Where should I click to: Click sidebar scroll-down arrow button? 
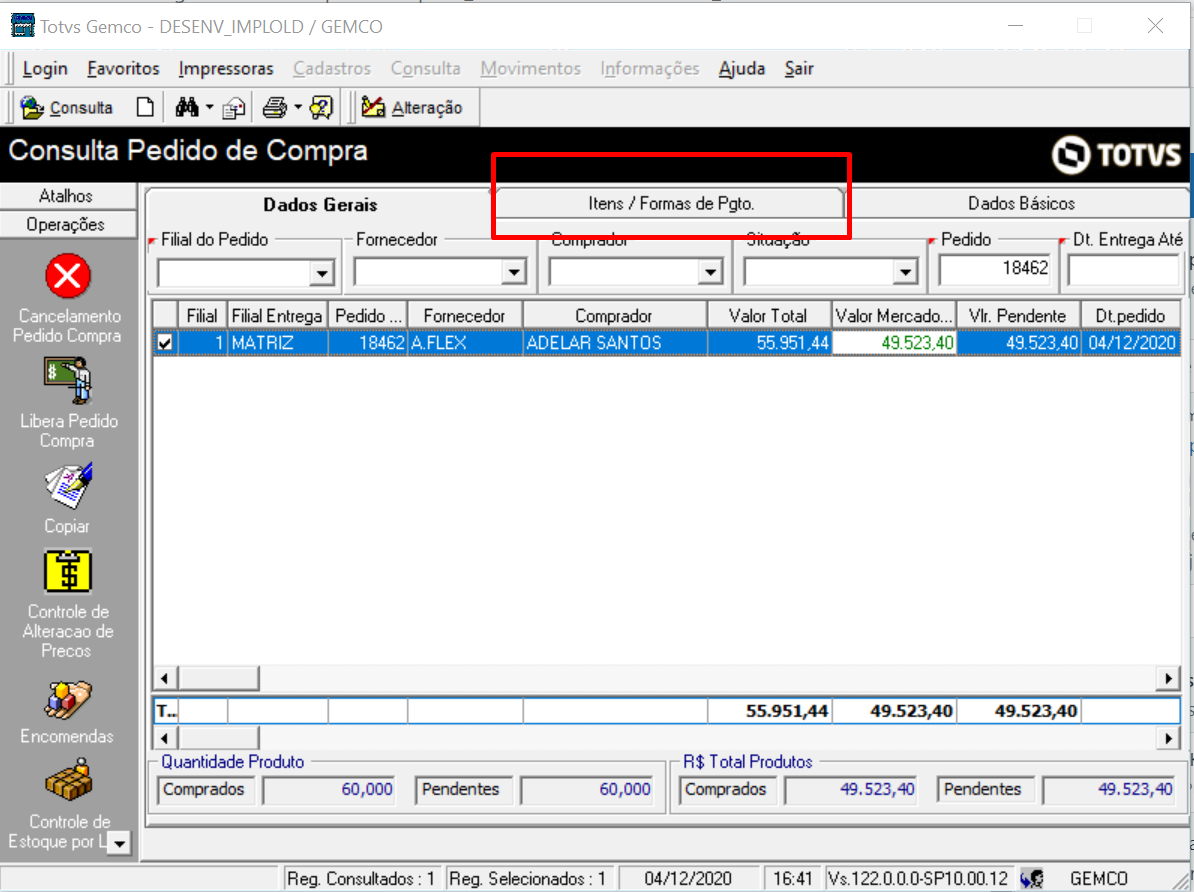click(120, 842)
